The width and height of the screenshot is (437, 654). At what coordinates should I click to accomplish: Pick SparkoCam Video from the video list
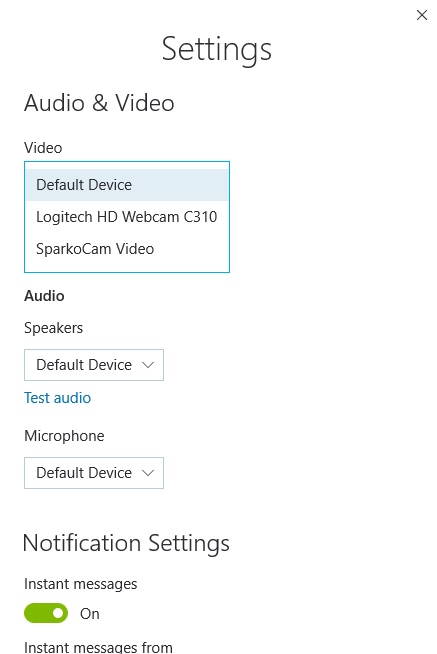pyautogui.click(x=127, y=249)
